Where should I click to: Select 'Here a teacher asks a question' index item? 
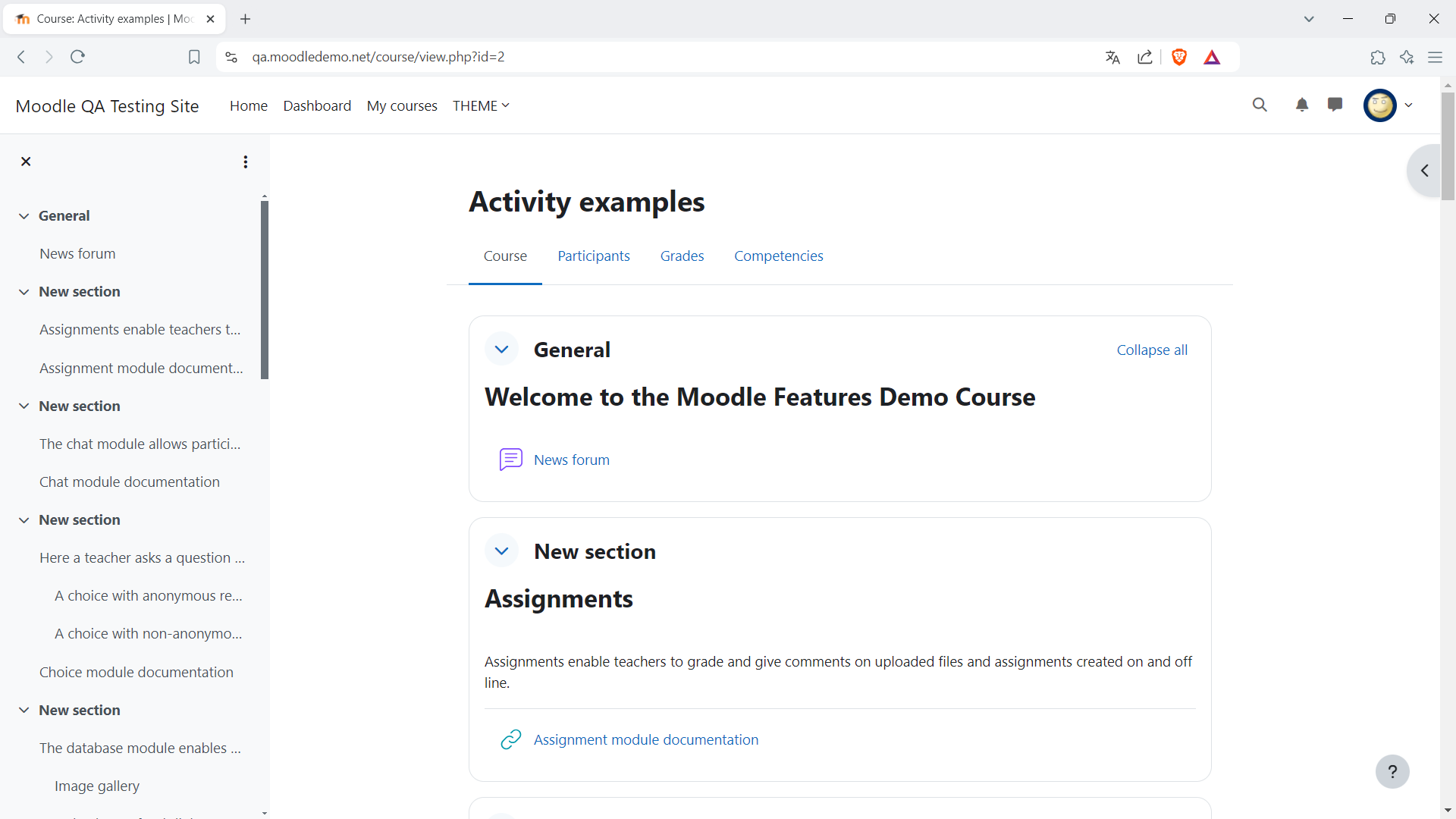click(x=143, y=558)
